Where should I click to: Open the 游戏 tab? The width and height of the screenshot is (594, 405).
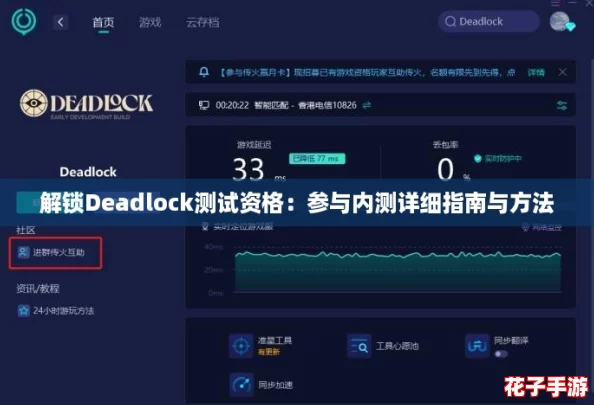point(150,23)
